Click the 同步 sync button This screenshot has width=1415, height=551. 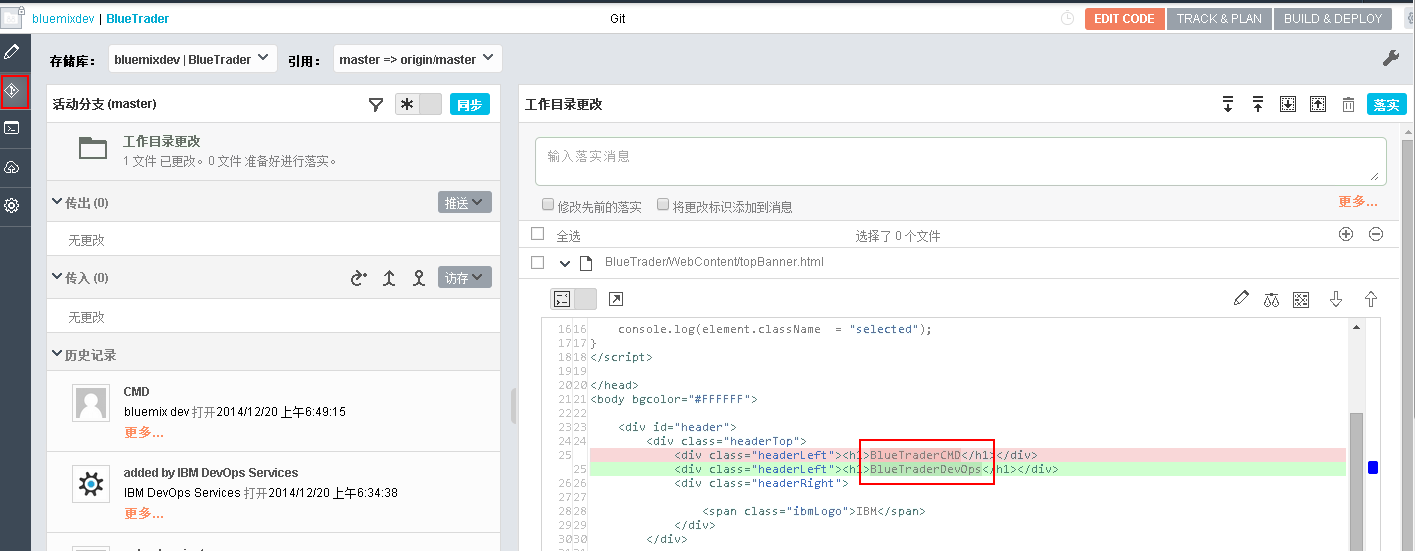coord(469,104)
